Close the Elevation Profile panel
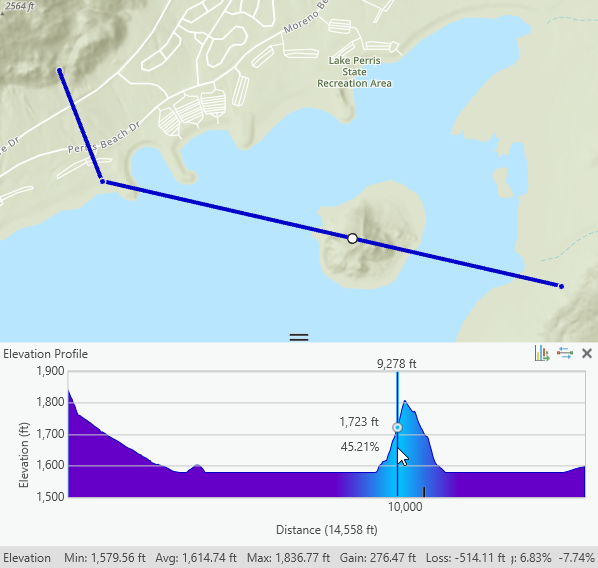 [587, 354]
